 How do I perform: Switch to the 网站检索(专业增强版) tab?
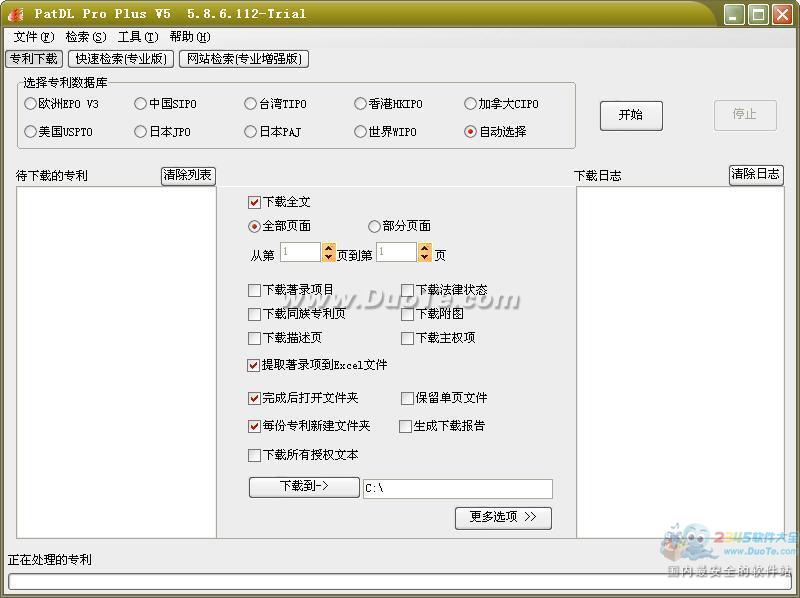(x=244, y=59)
